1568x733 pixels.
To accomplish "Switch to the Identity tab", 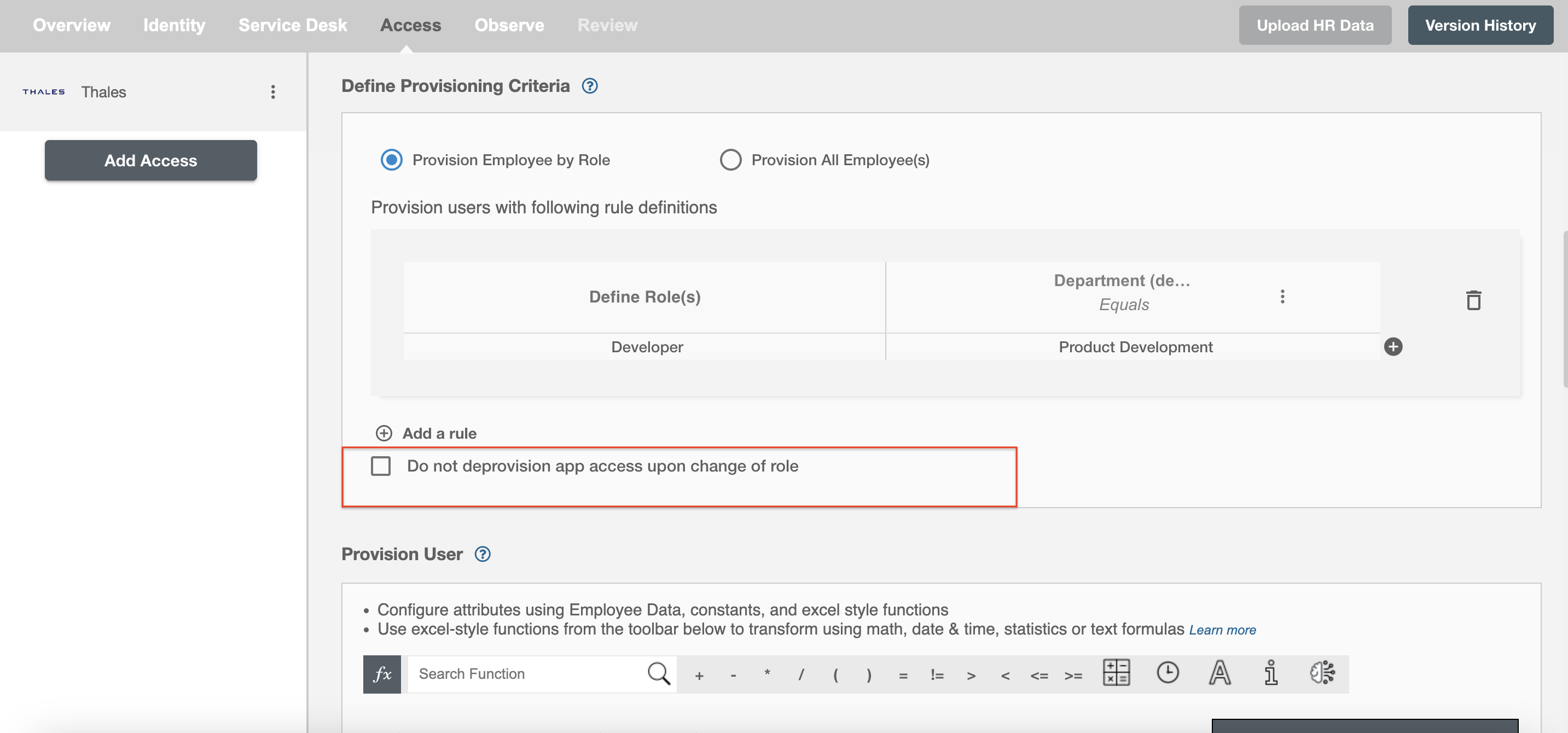I will pyautogui.click(x=173, y=26).
